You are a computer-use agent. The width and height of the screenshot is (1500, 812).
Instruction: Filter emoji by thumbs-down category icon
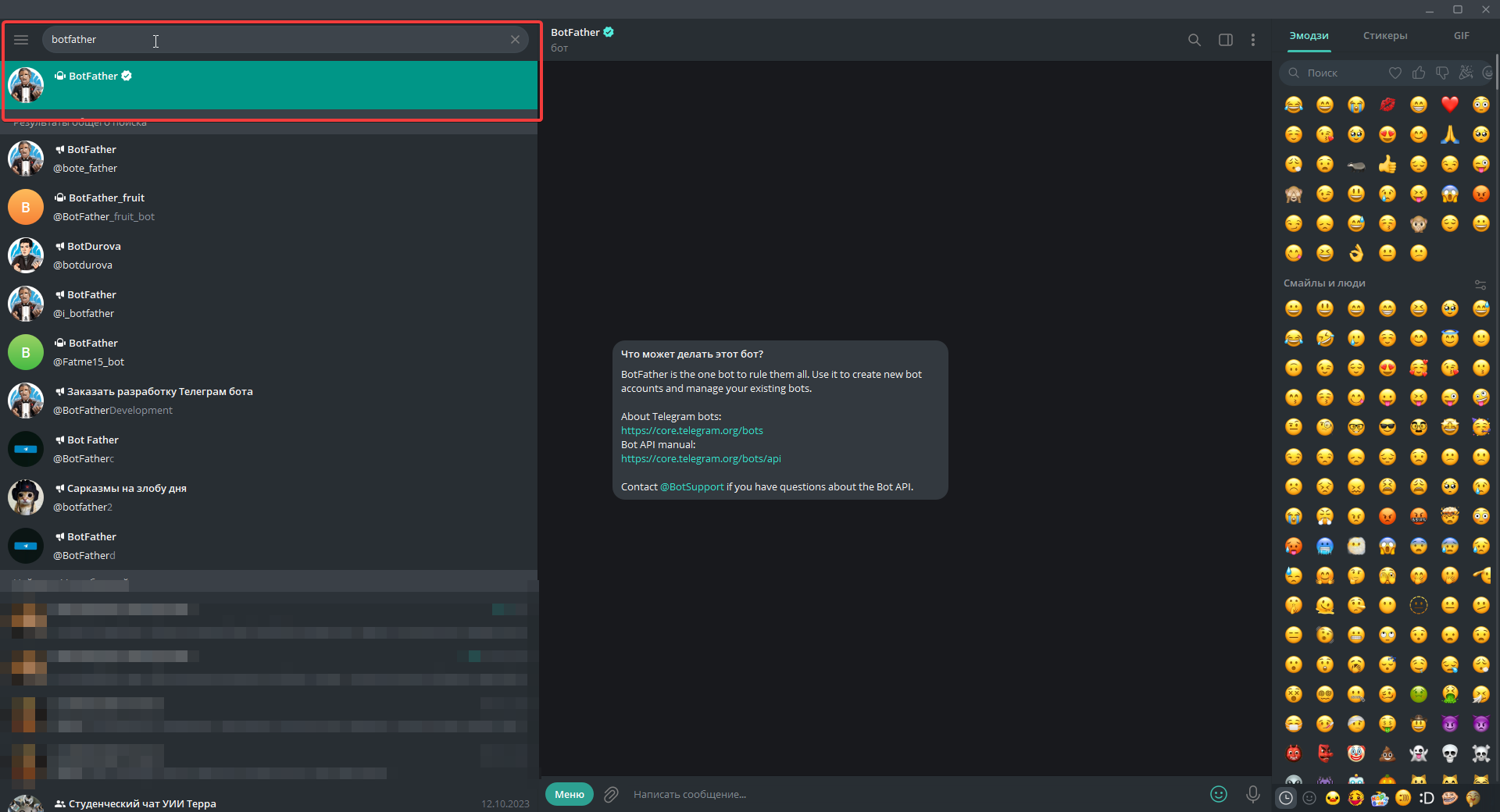(x=1442, y=73)
